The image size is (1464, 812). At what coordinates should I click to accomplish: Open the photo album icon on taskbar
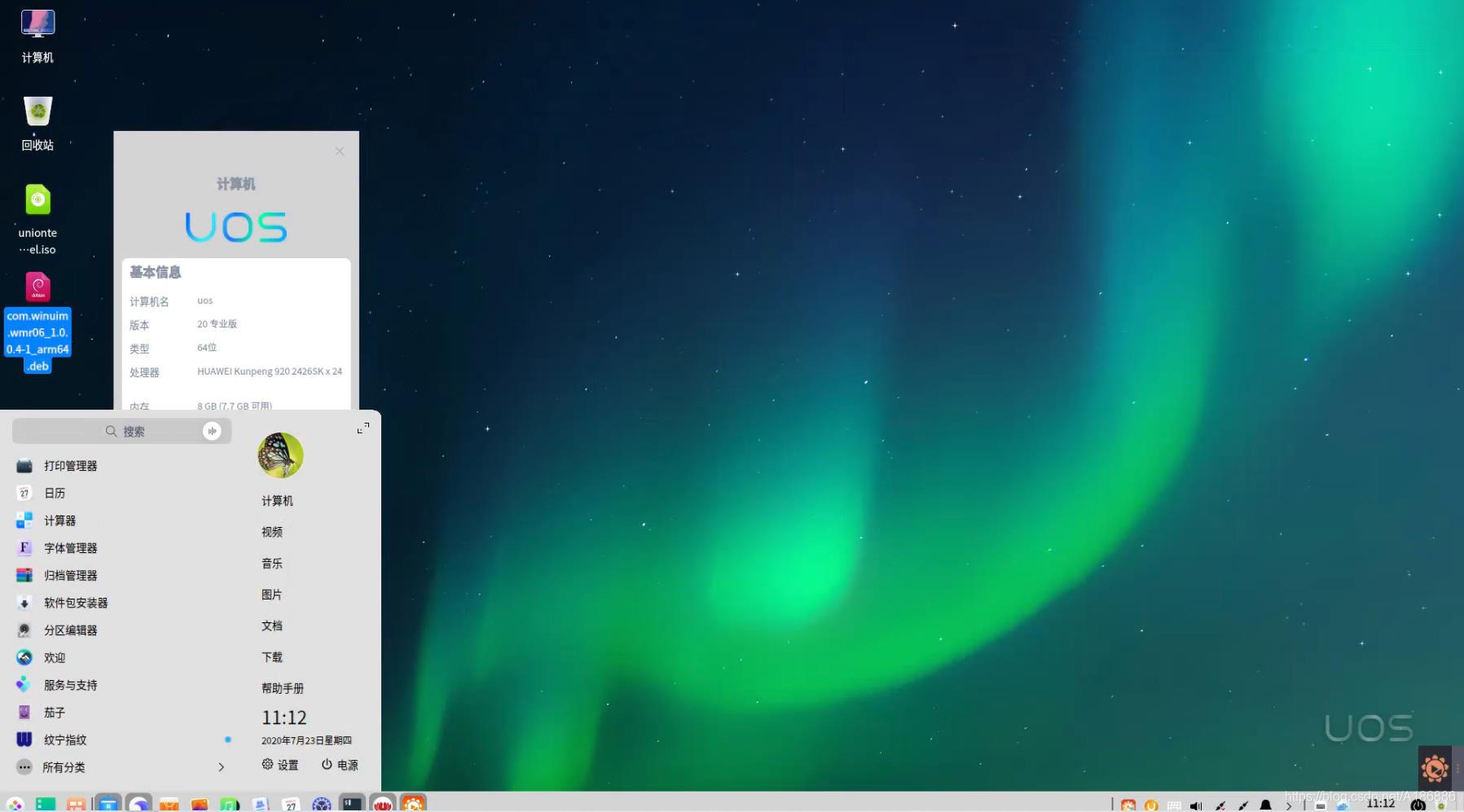[x=200, y=805]
